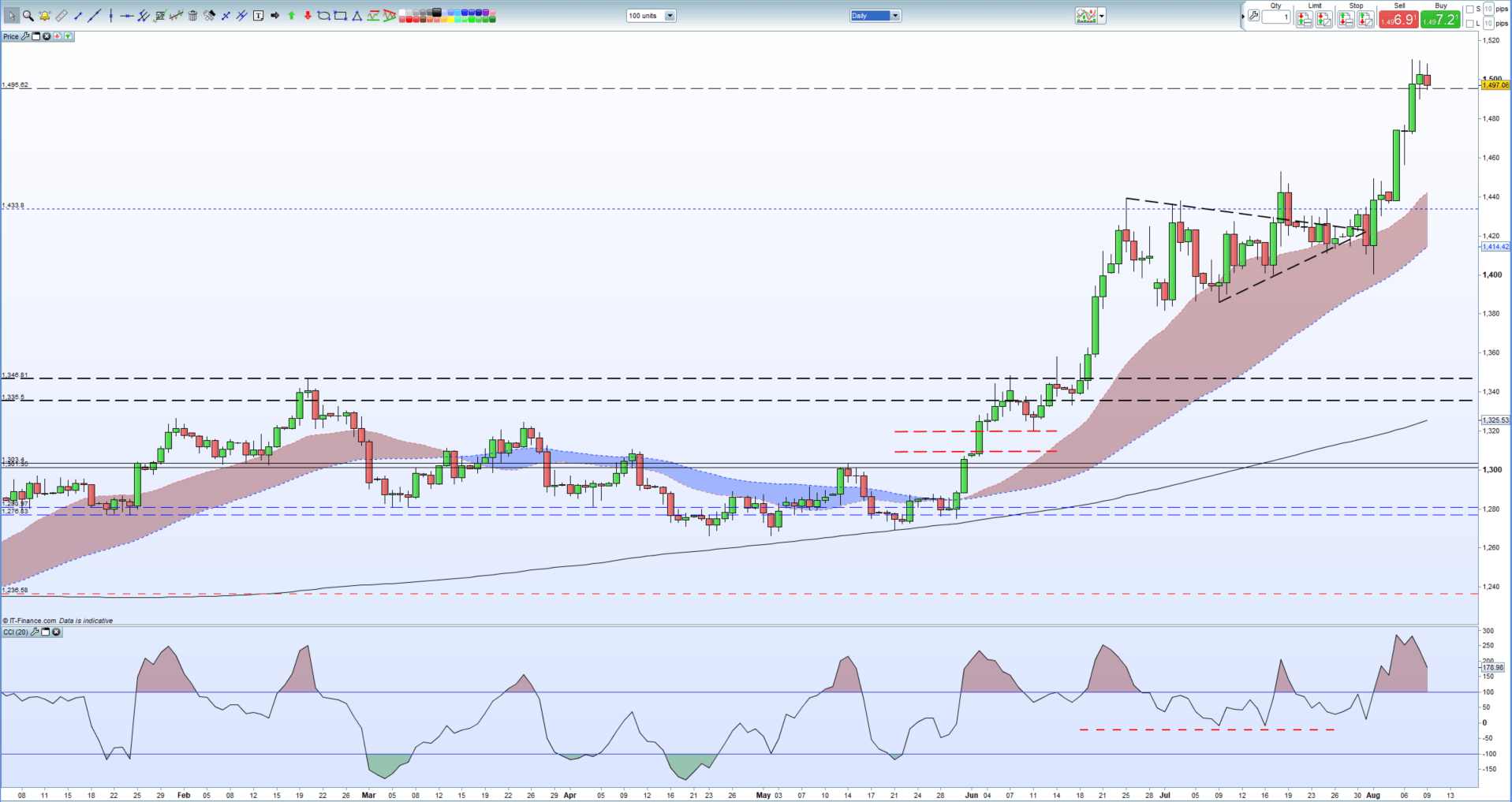
Task: Click the Price panel label
Action: [x=10, y=36]
